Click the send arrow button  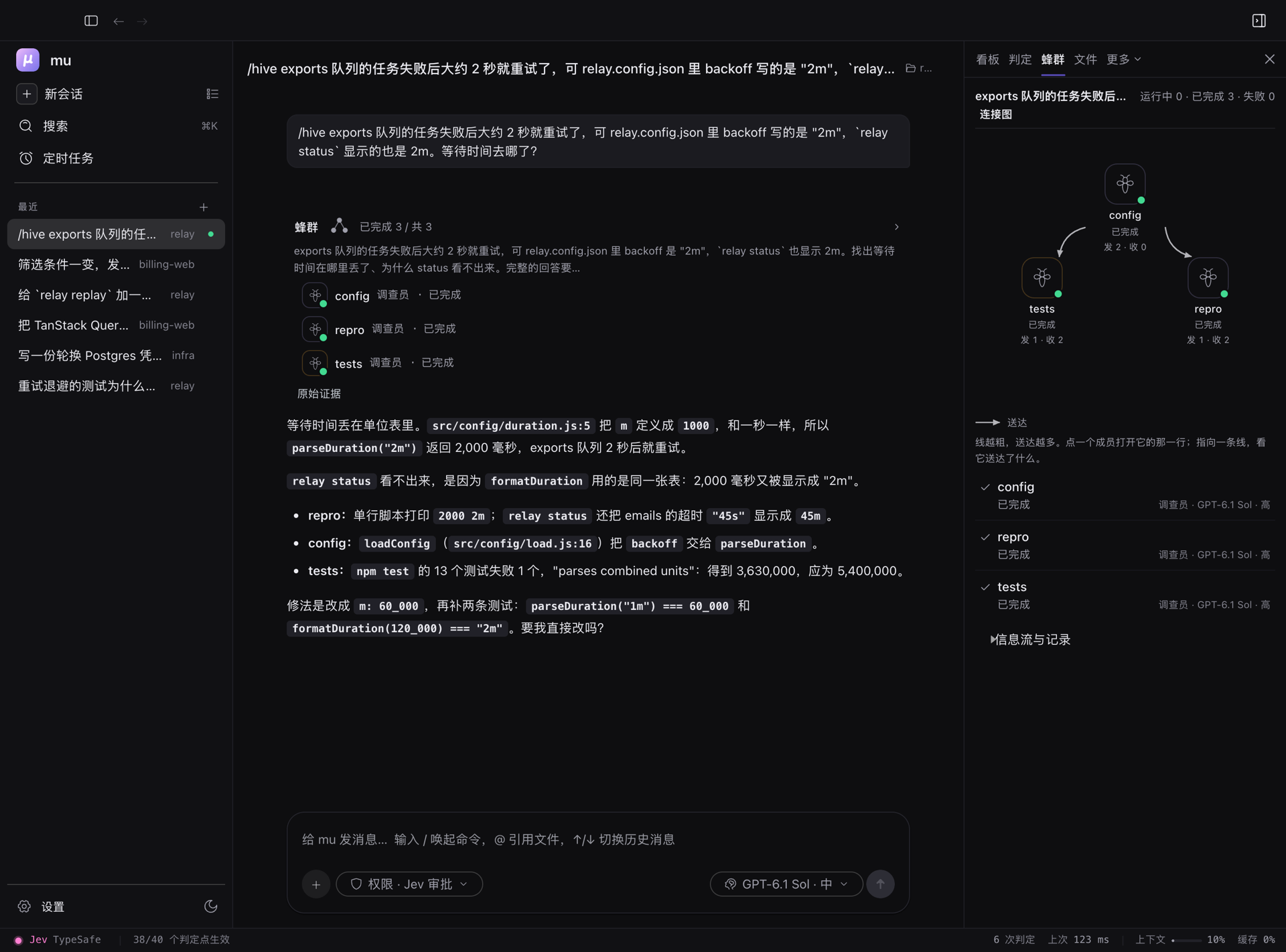880,884
